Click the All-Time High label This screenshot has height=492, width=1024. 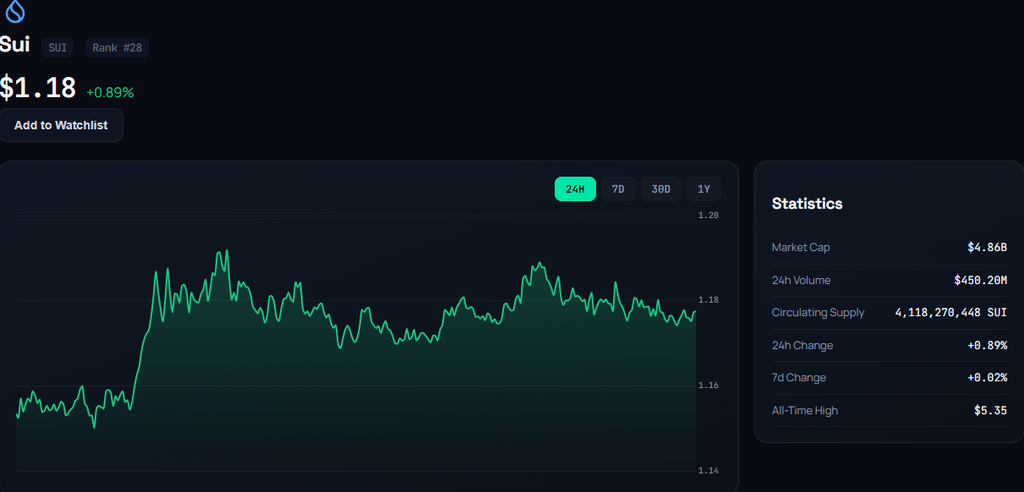[805, 410]
